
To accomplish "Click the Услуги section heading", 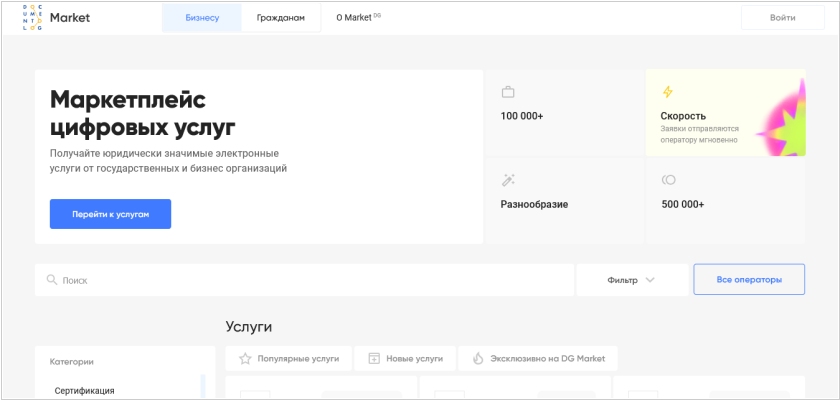I will [249, 327].
